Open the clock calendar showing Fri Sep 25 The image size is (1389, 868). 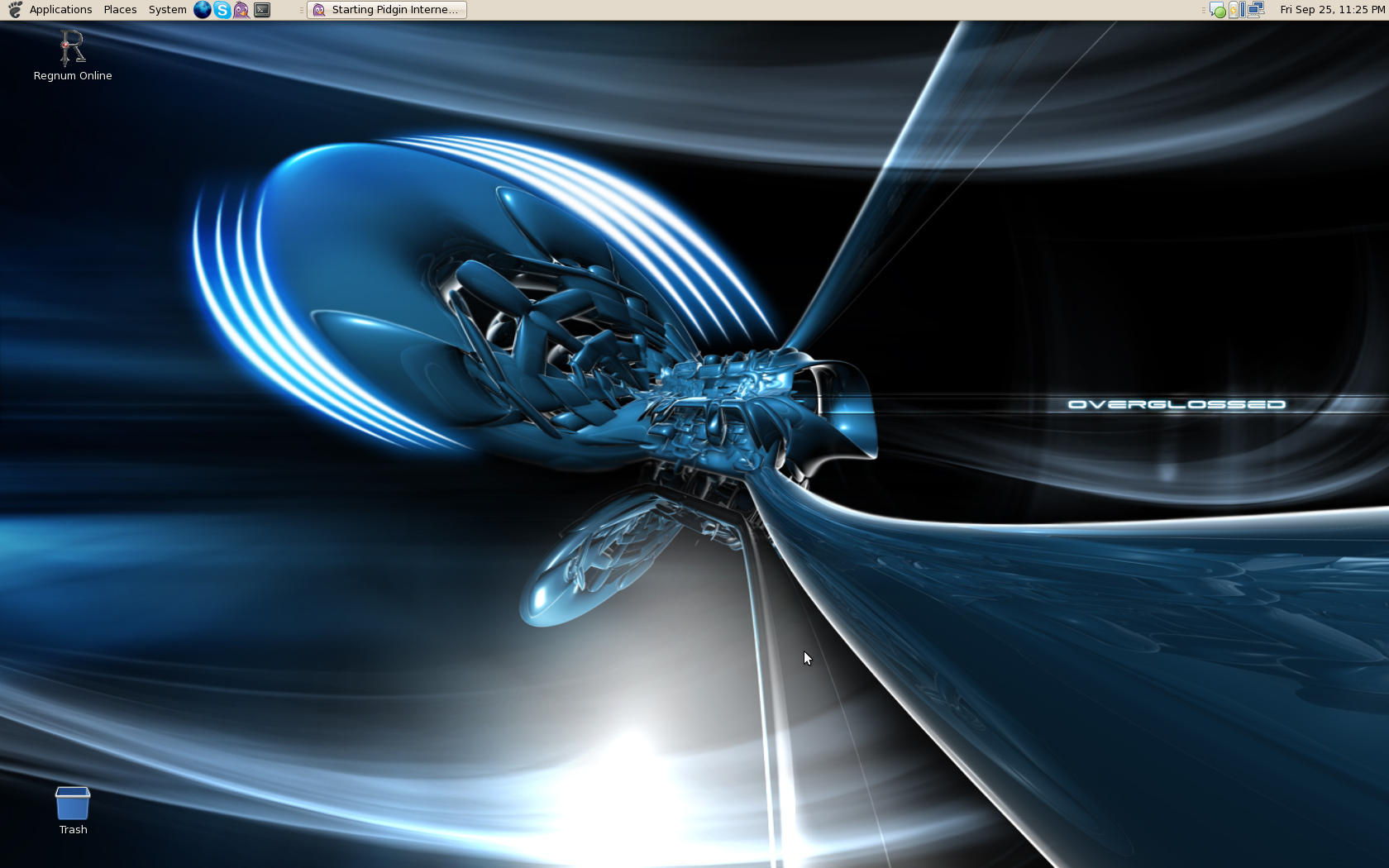click(1332, 10)
